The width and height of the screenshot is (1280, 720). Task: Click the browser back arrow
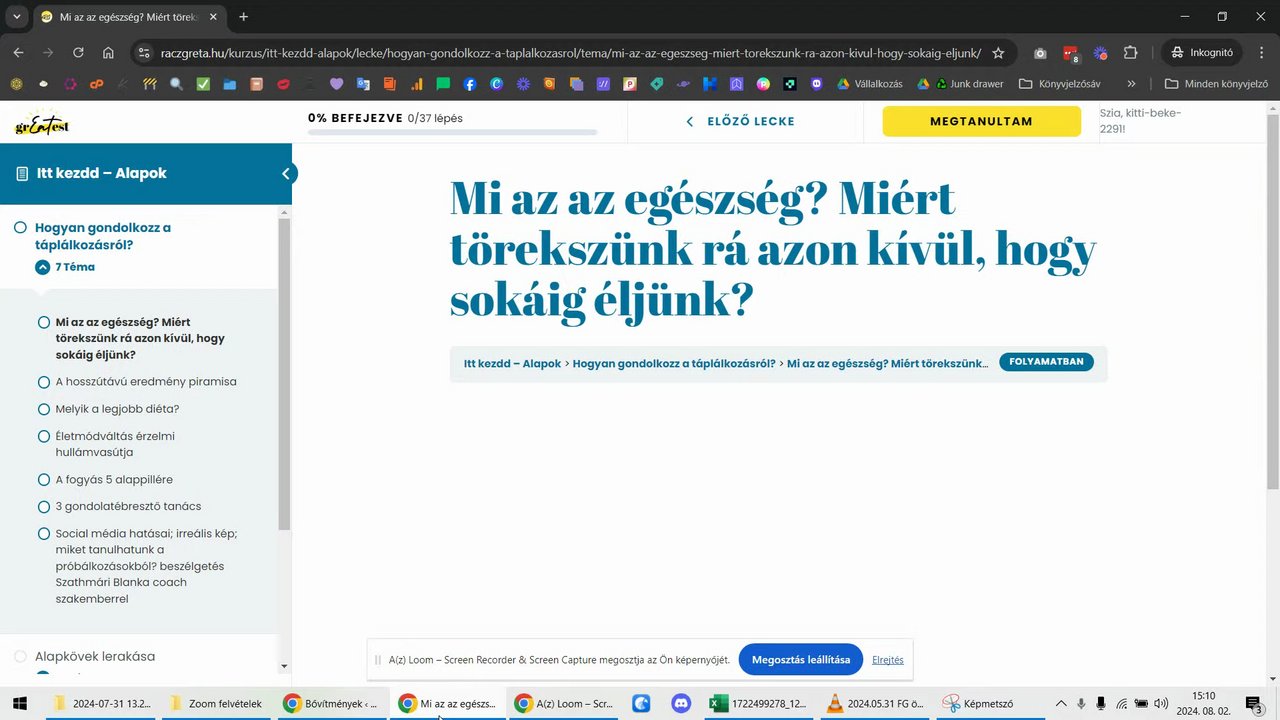[18, 53]
